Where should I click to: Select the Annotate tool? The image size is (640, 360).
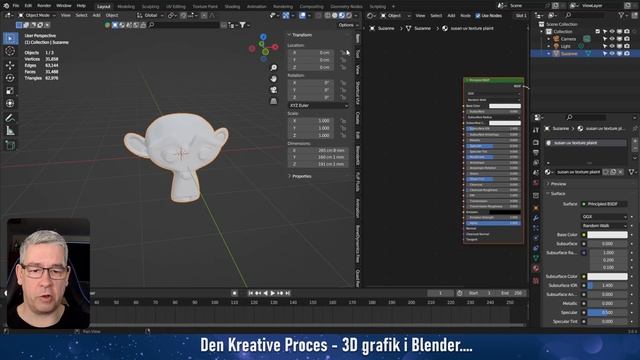pos(10,118)
